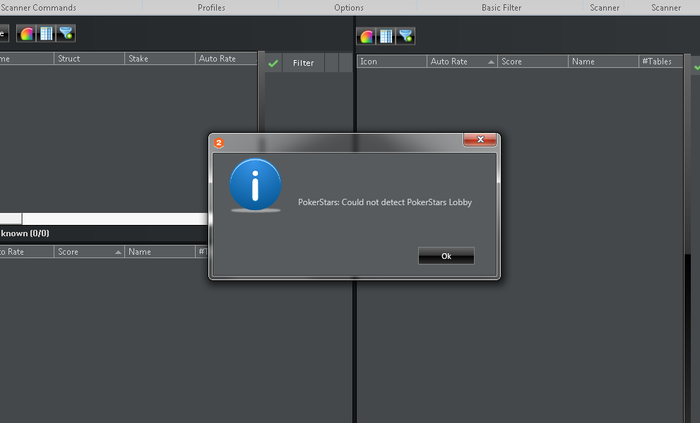Viewport: 700px width, 423px height.
Task: Click the orange app icon in dialog title
Action: (219, 143)
